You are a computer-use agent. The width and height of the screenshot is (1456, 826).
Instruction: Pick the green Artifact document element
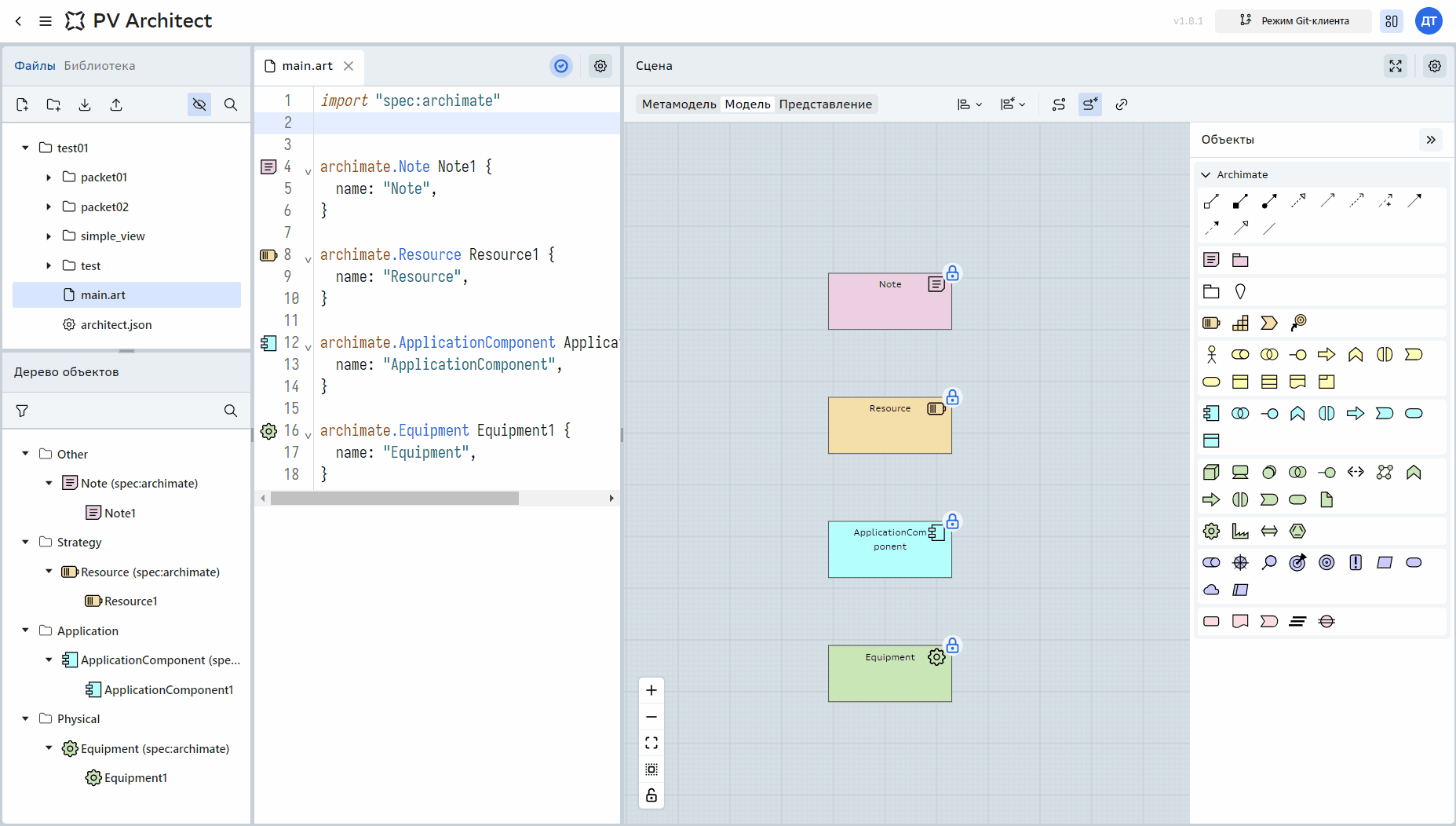tap(1326, 499)
